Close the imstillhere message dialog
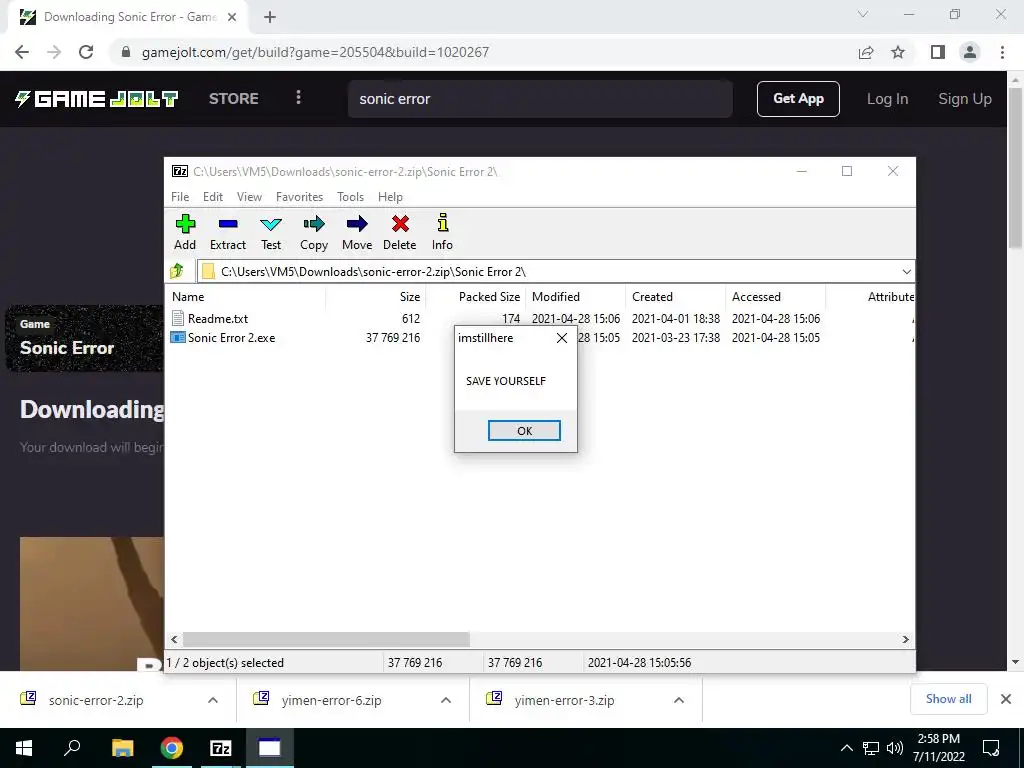 click(x=562, y=338)
